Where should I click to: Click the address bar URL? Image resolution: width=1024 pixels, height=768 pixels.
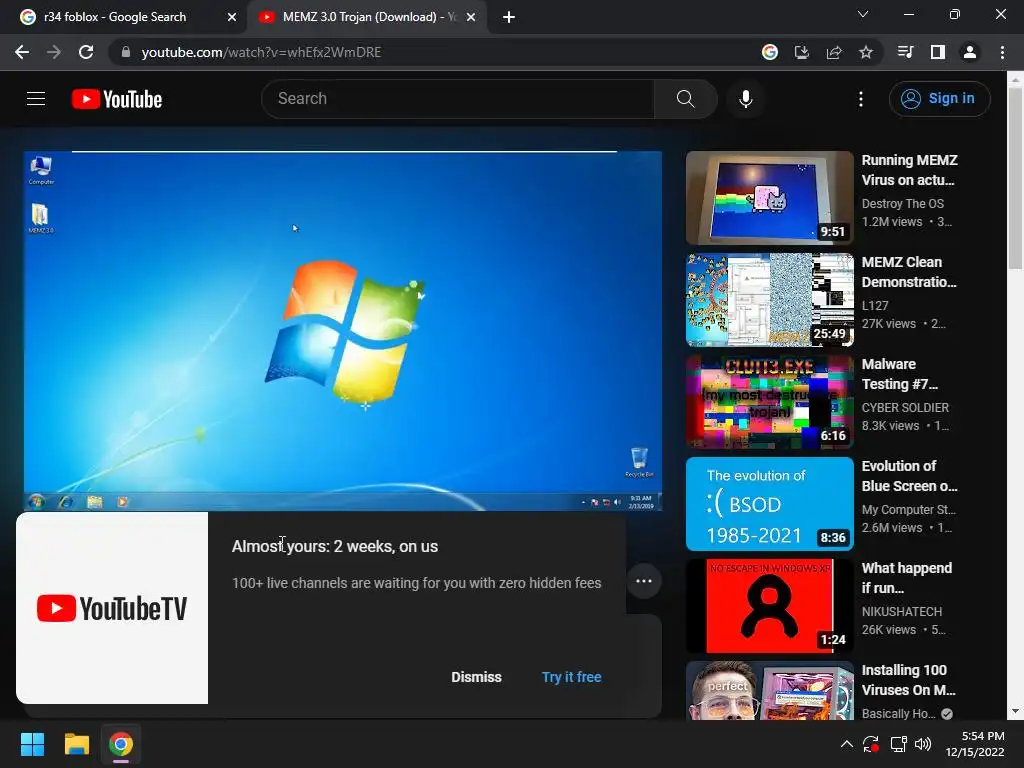[x=261, y=52]
